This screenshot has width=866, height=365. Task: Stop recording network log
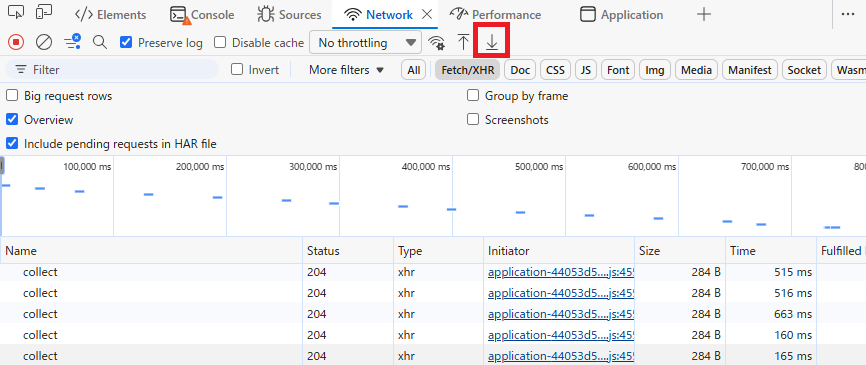pyautogui.click(x=16, y=42)
